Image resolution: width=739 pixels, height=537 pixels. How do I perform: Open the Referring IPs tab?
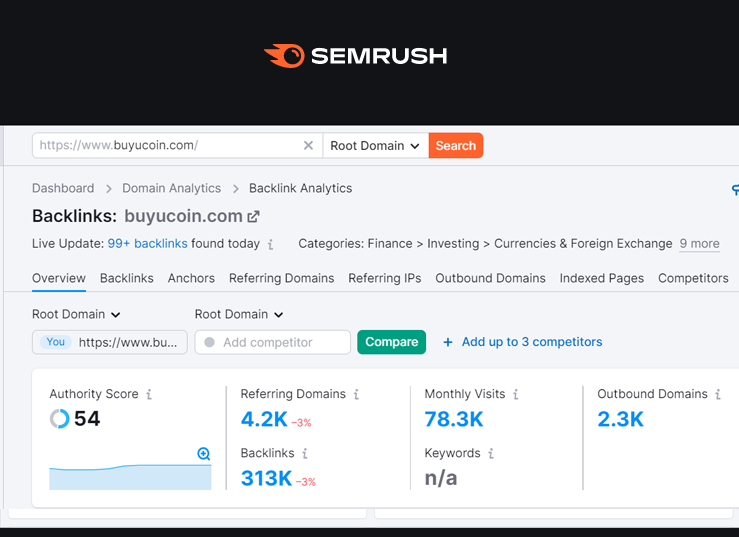(385, 278)
